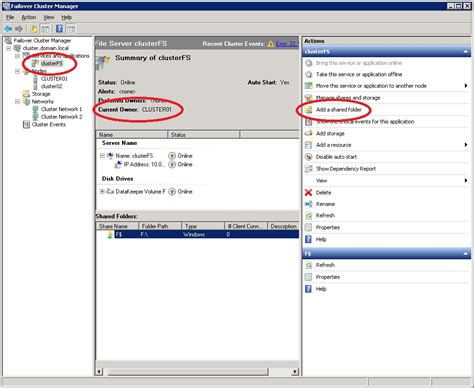Click the Properties icon under F$ section
The image size is (474, 388).
[x=309, y=277]
